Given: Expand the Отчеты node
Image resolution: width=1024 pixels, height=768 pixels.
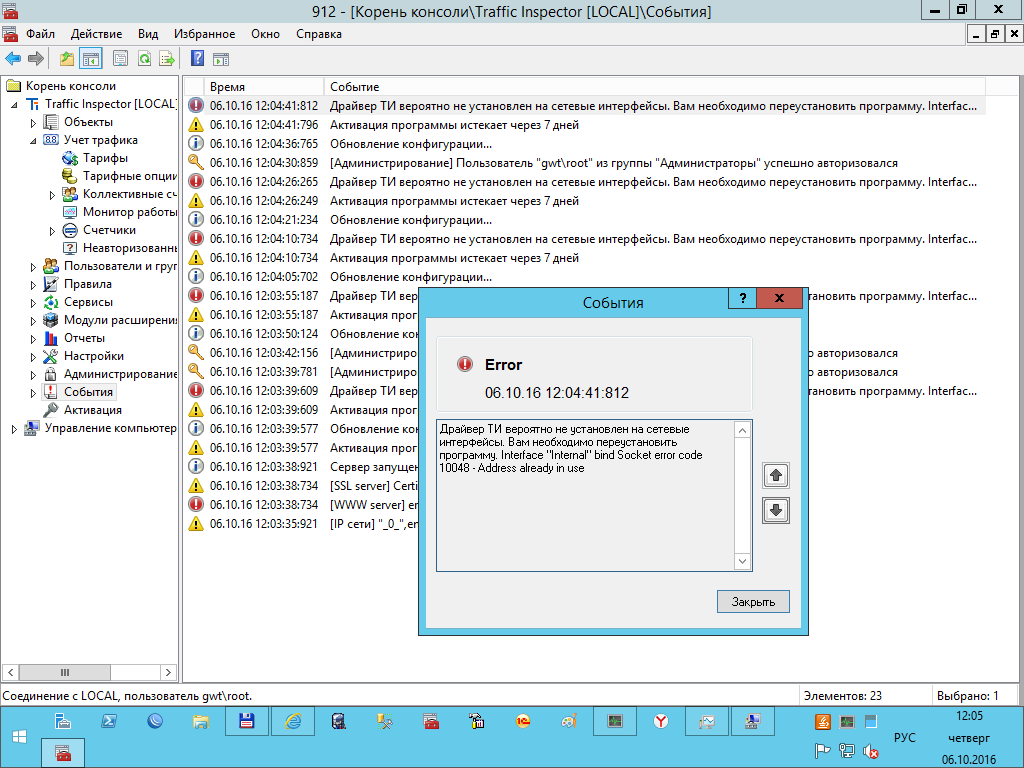Looking at the screenshot, I should click(33, 339).
